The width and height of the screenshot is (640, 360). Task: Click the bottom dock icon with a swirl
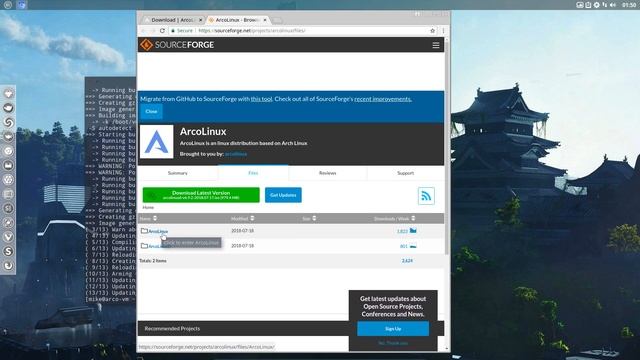(x=8, y=266)
